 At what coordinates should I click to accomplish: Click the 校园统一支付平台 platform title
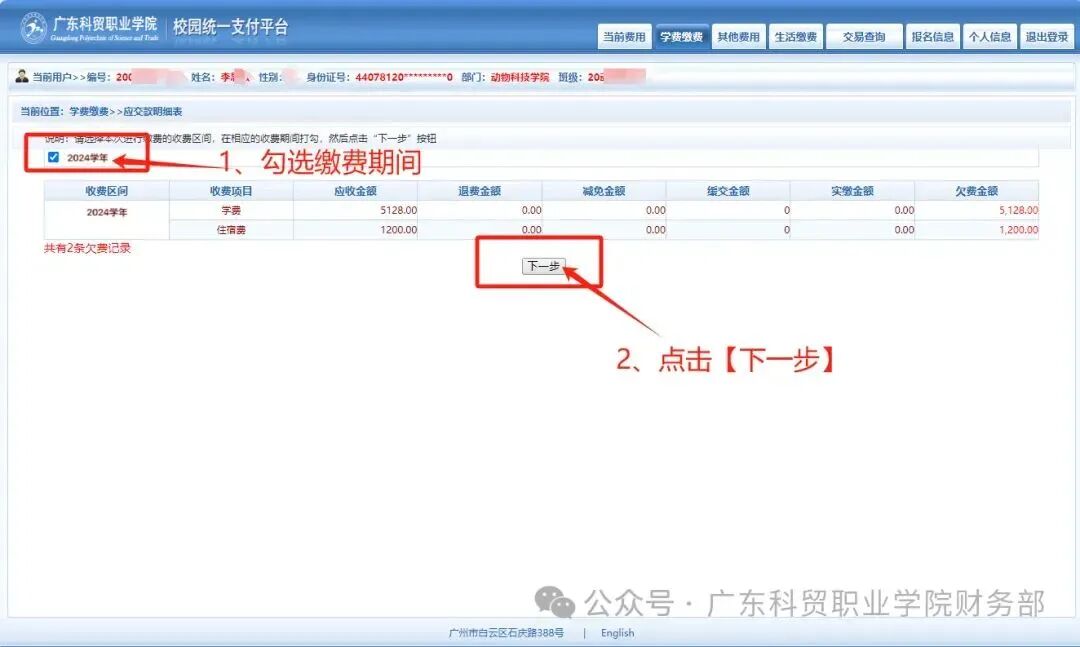tap(230, 27)
